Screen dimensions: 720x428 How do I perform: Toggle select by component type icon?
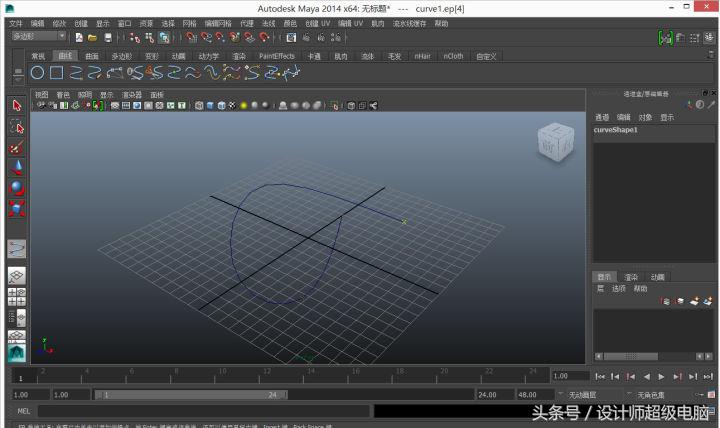pyautogui.click(x=164, y=38)
